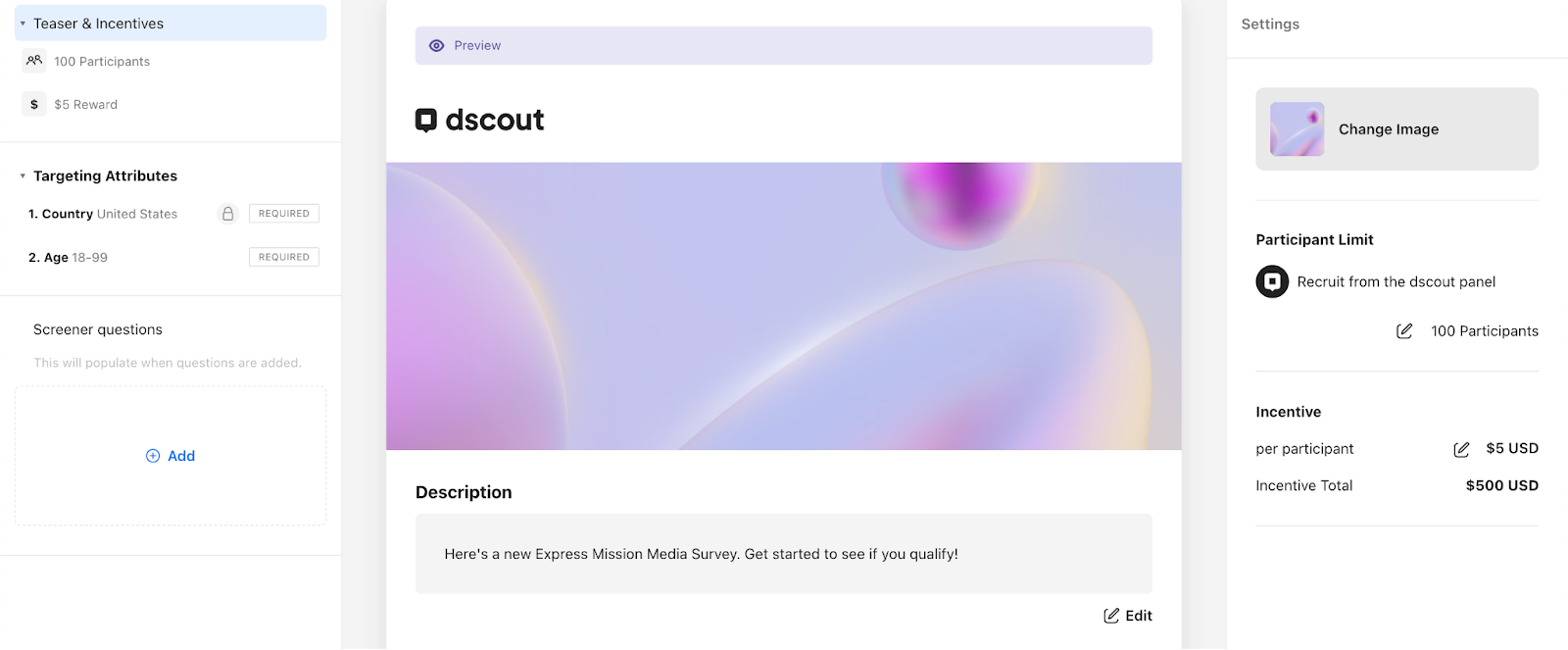The height and width of the screenshot is (650, 1568).
Task: Open the $5 Reward sidebar item
Action: (x=85, y=104)
